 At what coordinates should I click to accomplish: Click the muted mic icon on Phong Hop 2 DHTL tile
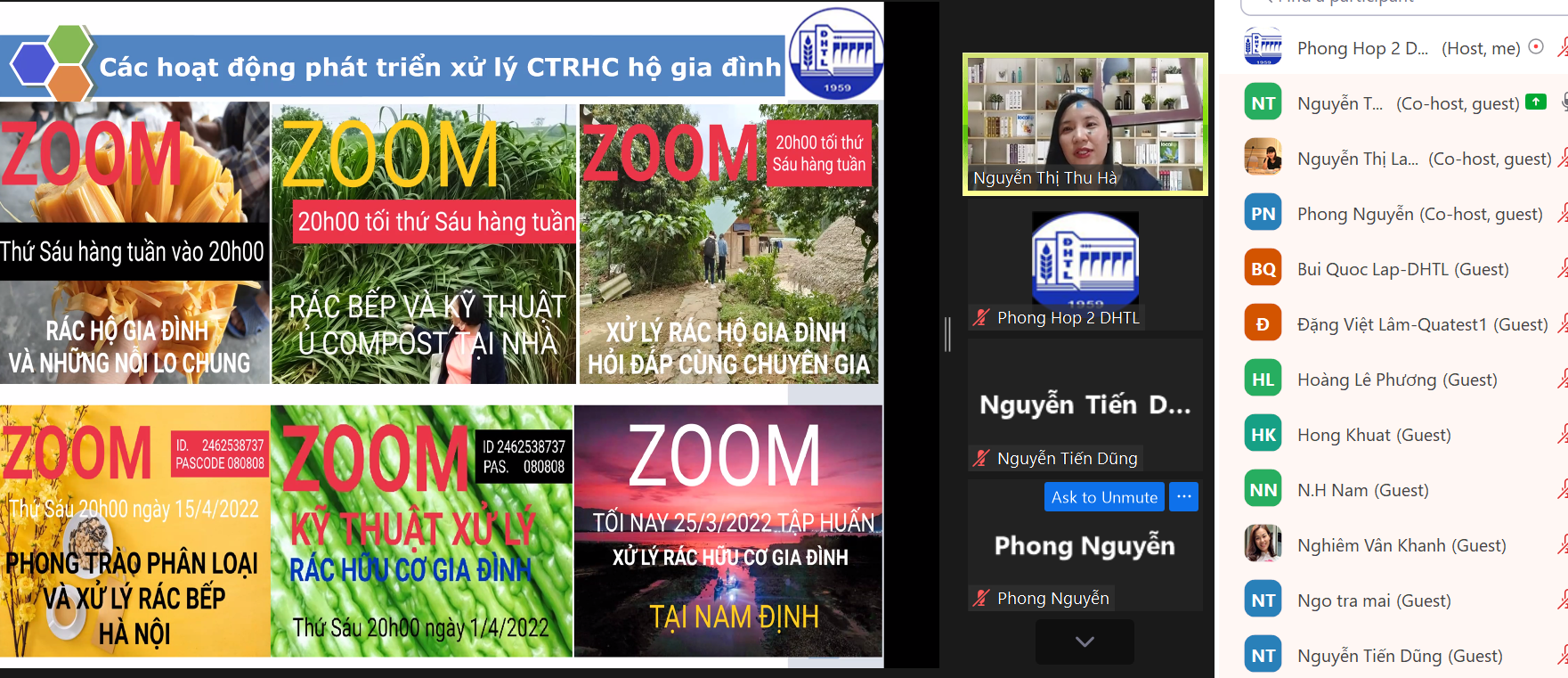[981, 317]
